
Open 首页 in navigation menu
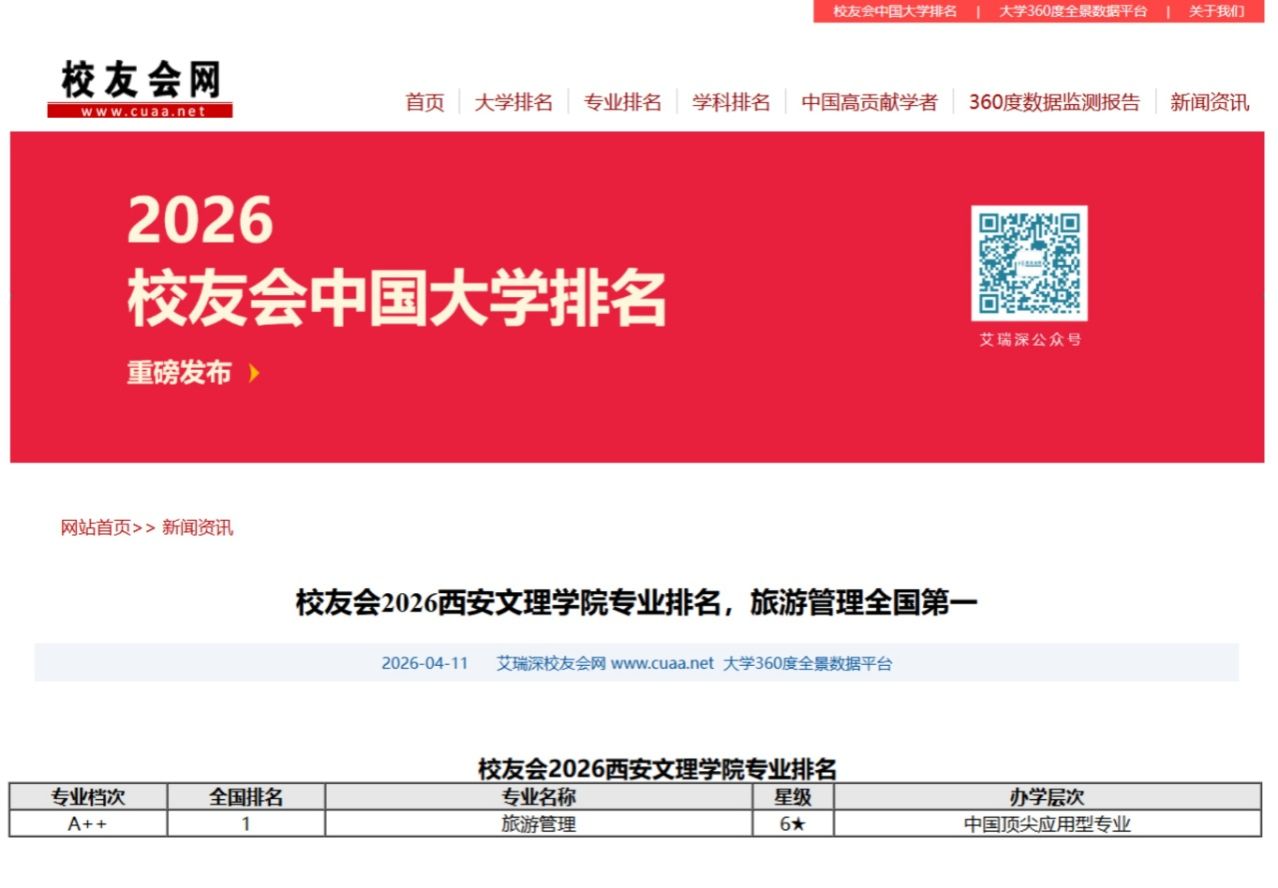[424, 102]
